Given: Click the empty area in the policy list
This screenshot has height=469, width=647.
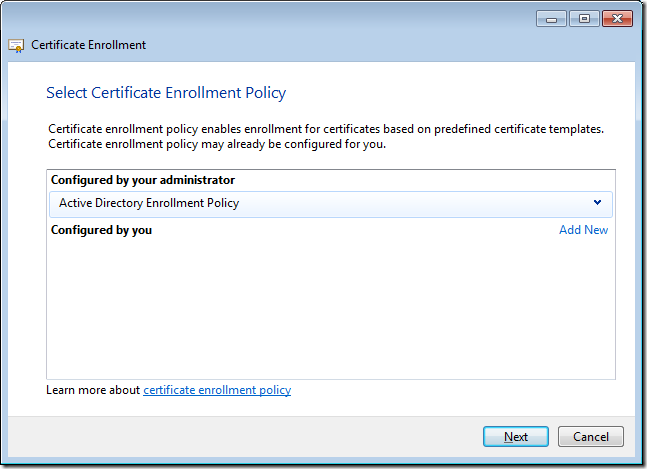Looking at the screenshot, I should coord(330,310).
